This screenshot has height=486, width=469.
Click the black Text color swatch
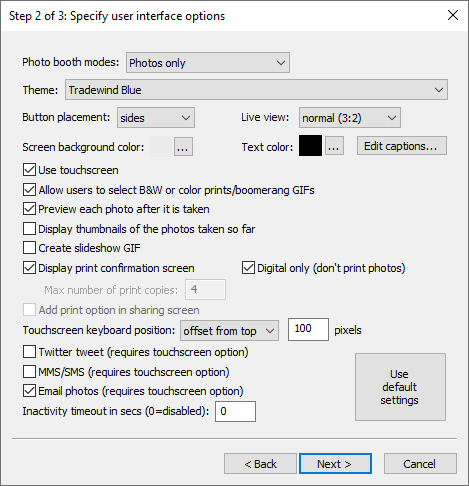click(310, 146)
